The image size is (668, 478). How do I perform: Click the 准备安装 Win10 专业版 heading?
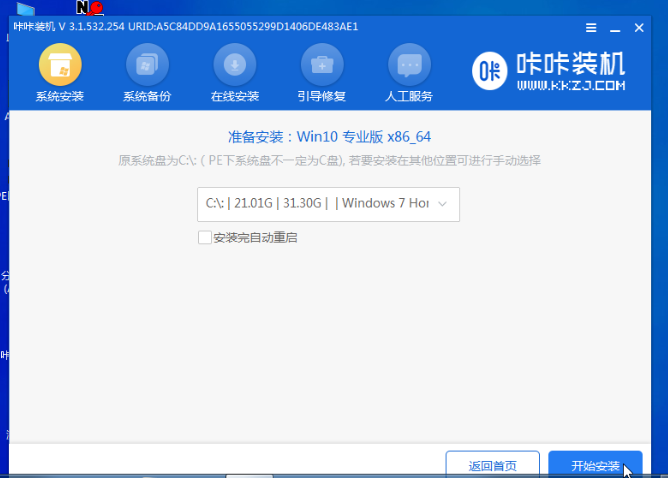pyautogui.click(x=330, y=136)
